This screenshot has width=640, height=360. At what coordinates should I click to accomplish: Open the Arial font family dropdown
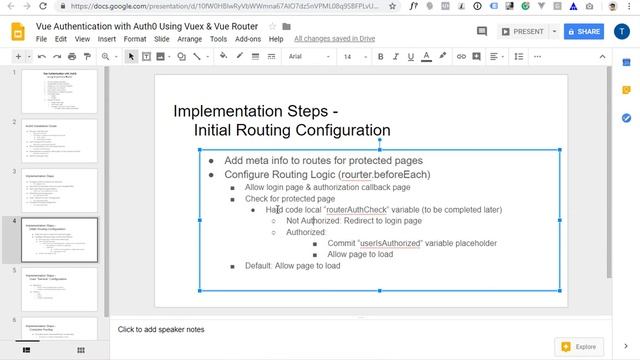coord(309,57)
